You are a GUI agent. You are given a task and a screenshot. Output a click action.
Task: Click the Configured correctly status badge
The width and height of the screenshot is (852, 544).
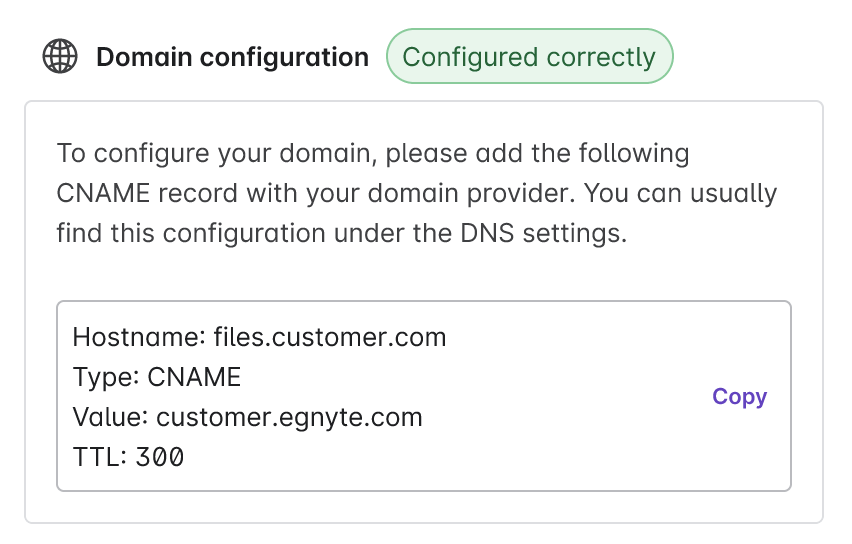[529, 56]
